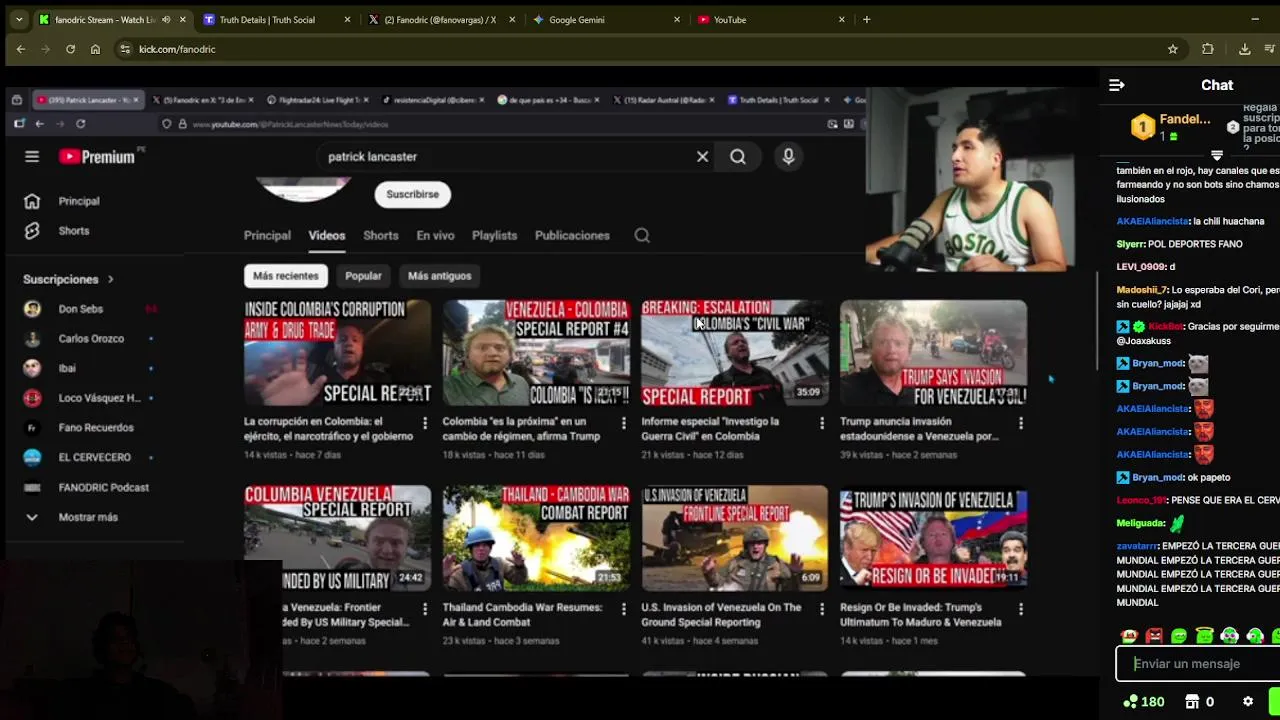Image resolution: width=1280 pixels, height=720 pixels.
Task: Open the channel En vivo tab
Action: 435,235
